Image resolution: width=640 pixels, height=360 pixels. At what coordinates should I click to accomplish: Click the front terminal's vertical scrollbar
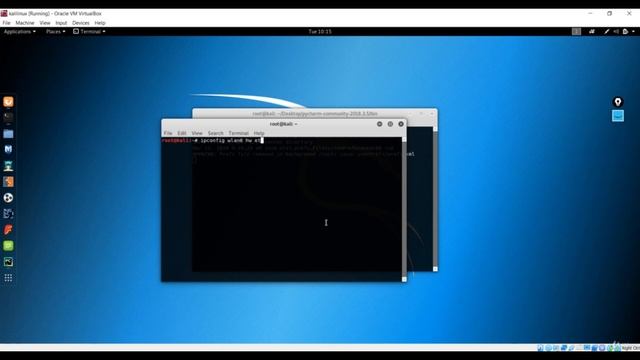pos(404,209)
